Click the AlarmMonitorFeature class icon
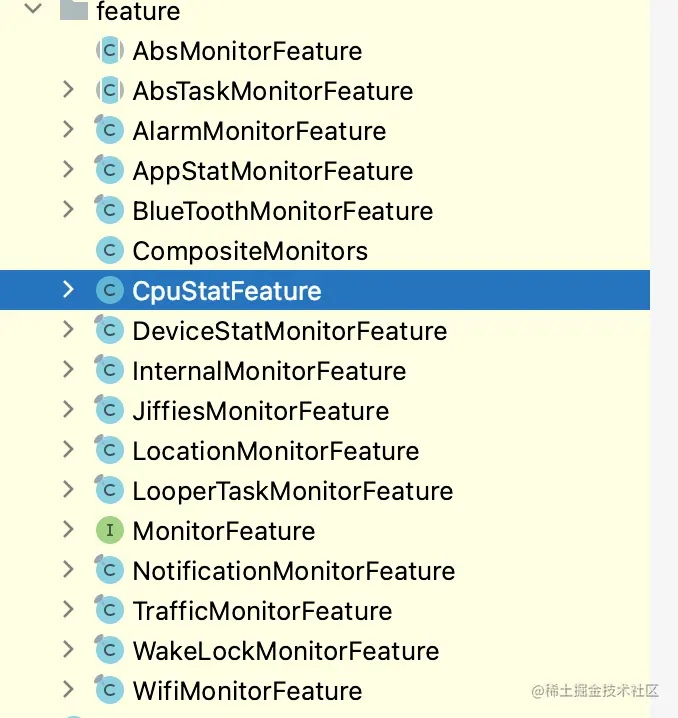678x718 pixels. (109, 131)
